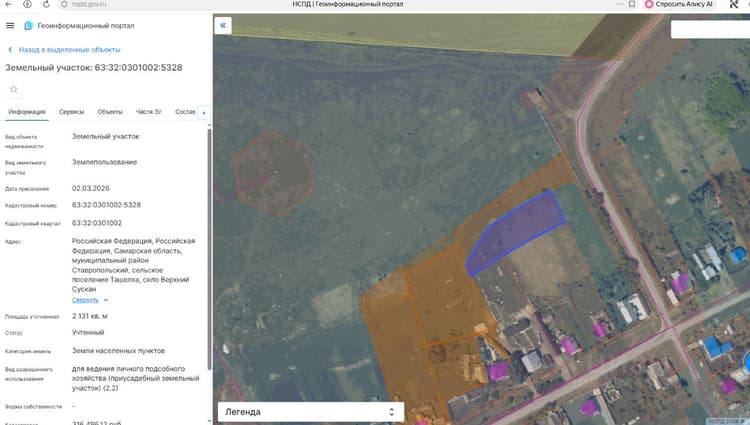The width and height of the screenshot is (750, 425).
Task: Collapse the side panel with double-arrow button
Action: click(x=223, y=25)
